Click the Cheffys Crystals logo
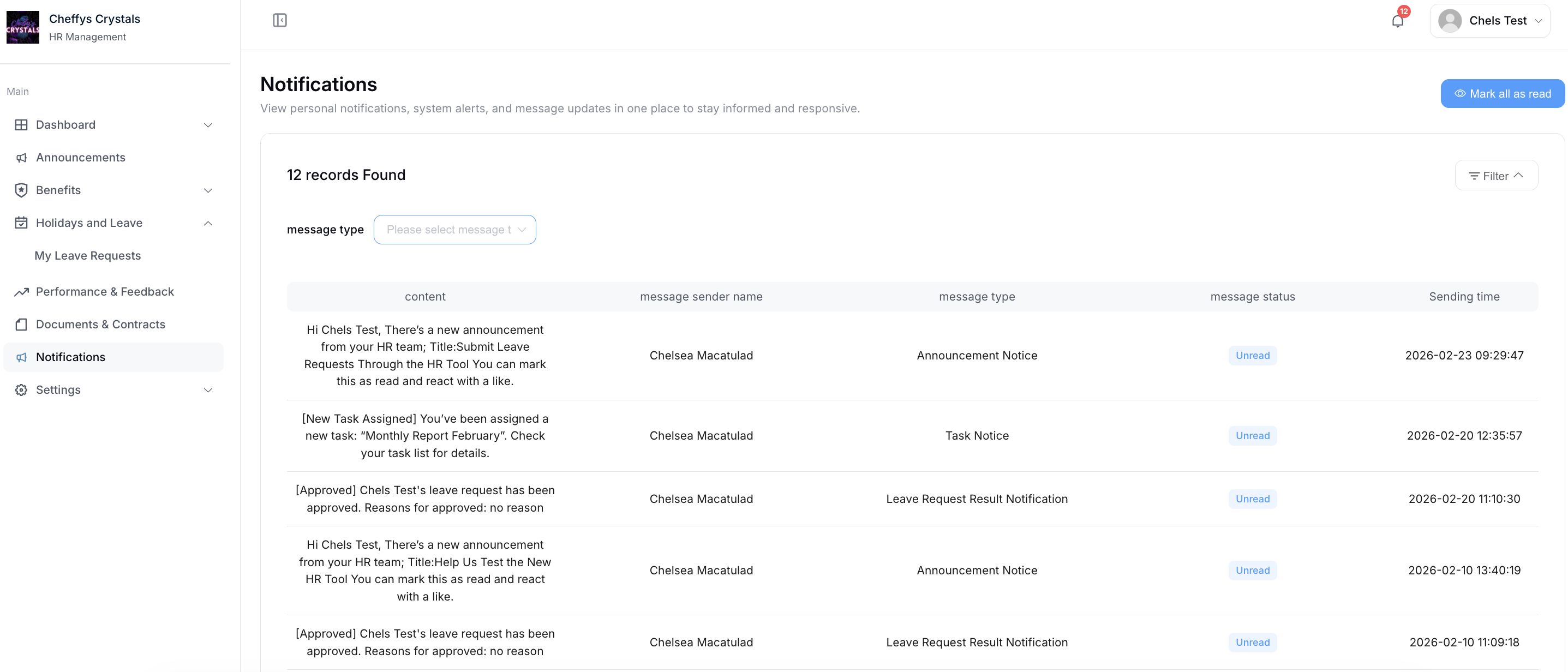1568x672 pixels. tap(22, 27)
